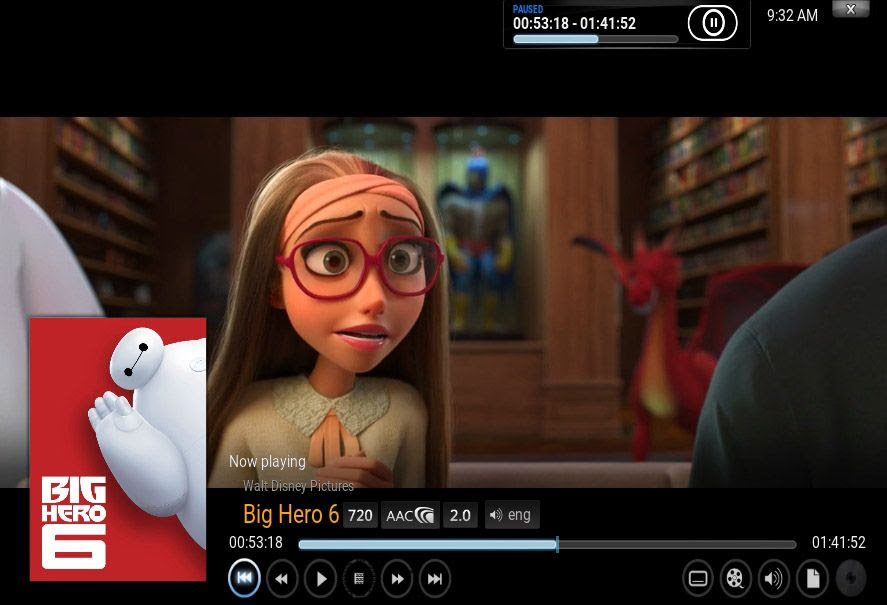Click the Big Hero 6 title text
The height and width of the screenshot is (605, 887).
(291, 514)
